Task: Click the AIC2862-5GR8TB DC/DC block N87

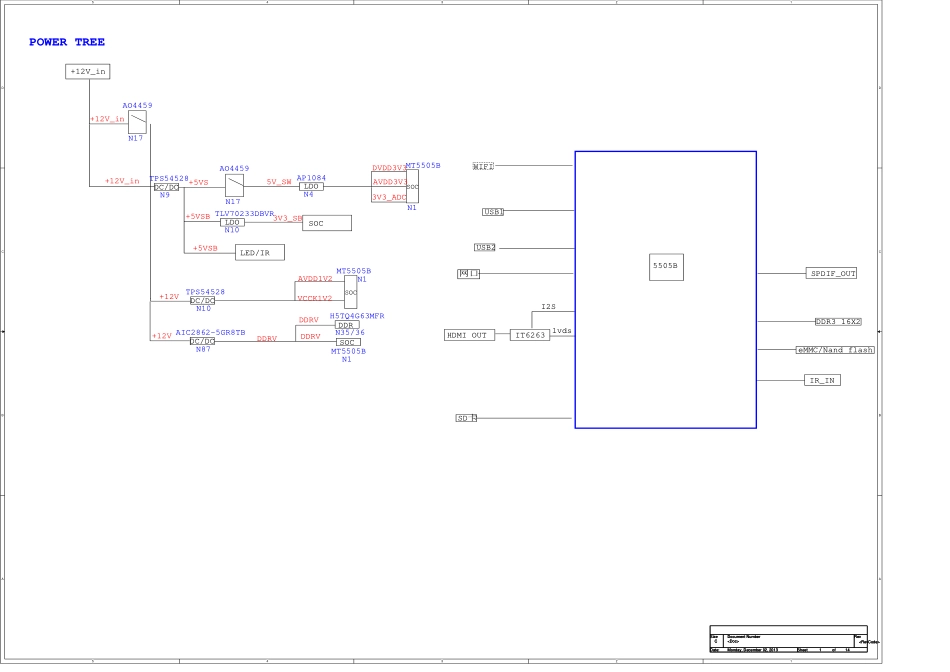Action: click(x=202, y=341)
